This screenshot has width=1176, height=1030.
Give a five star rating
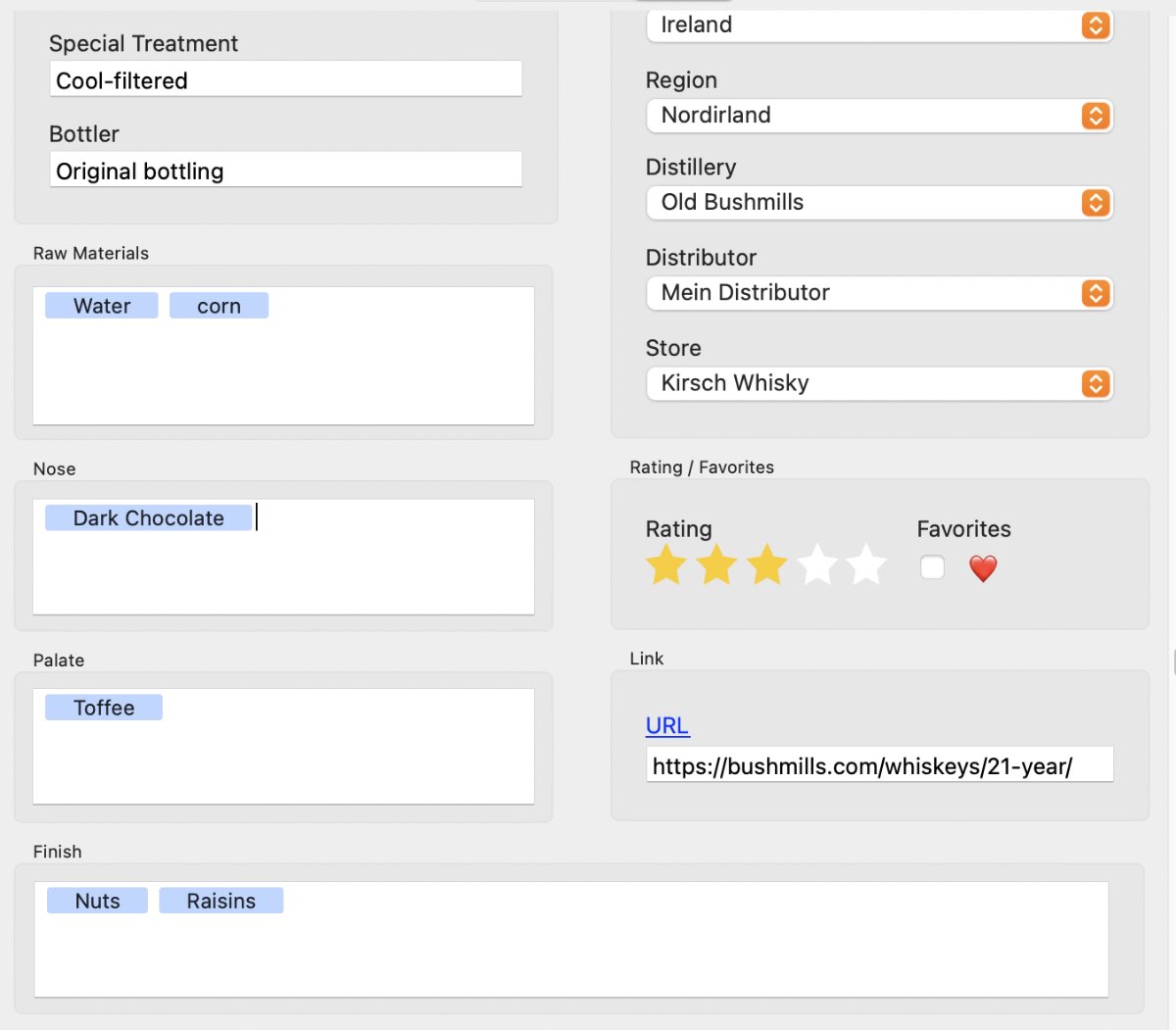click(x=867, y=565)
